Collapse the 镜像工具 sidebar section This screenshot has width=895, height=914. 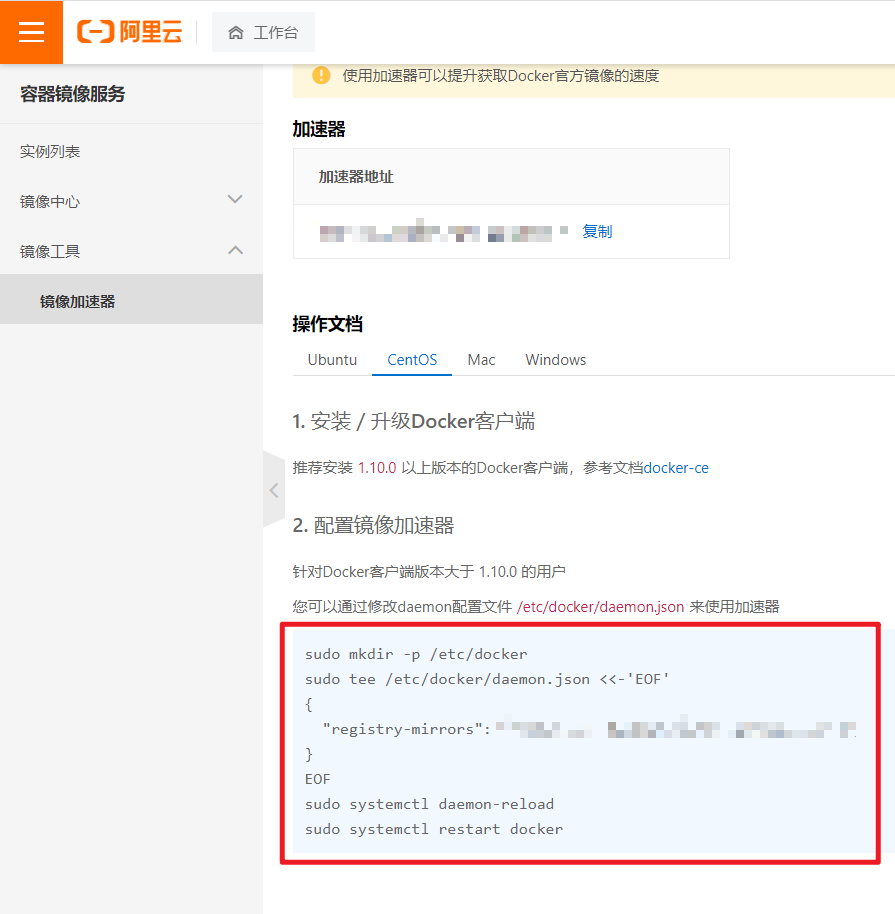pyautogui.click(x=235, y=250)
